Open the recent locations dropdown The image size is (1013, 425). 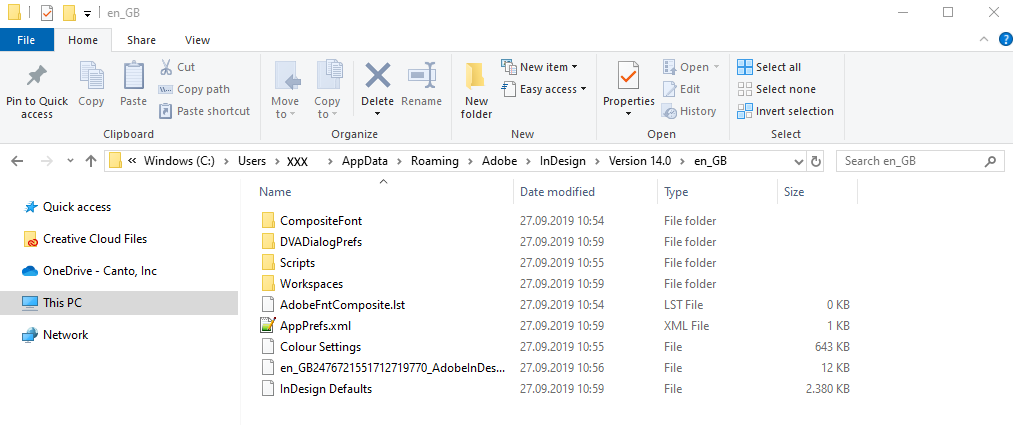[70, 161]
